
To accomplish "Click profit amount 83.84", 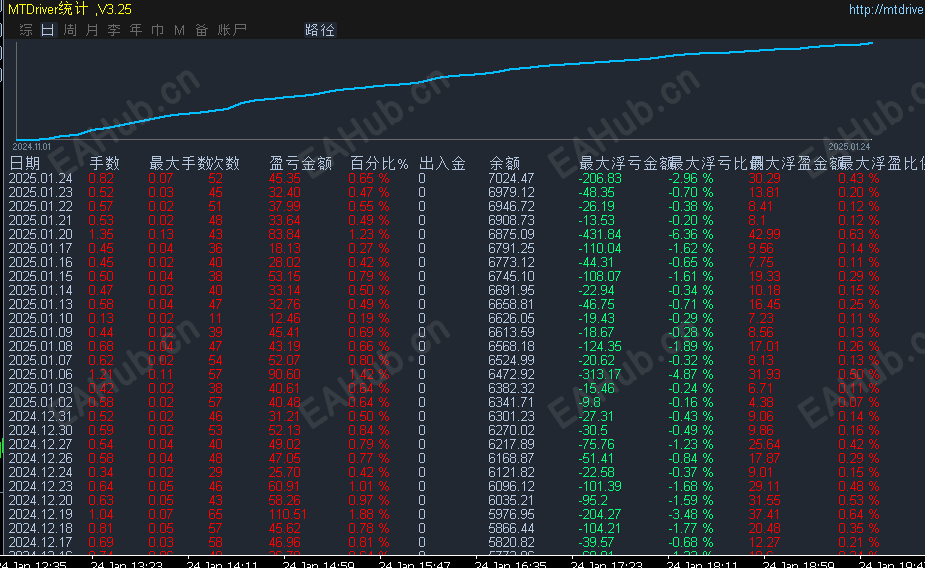I will point(284,234).
